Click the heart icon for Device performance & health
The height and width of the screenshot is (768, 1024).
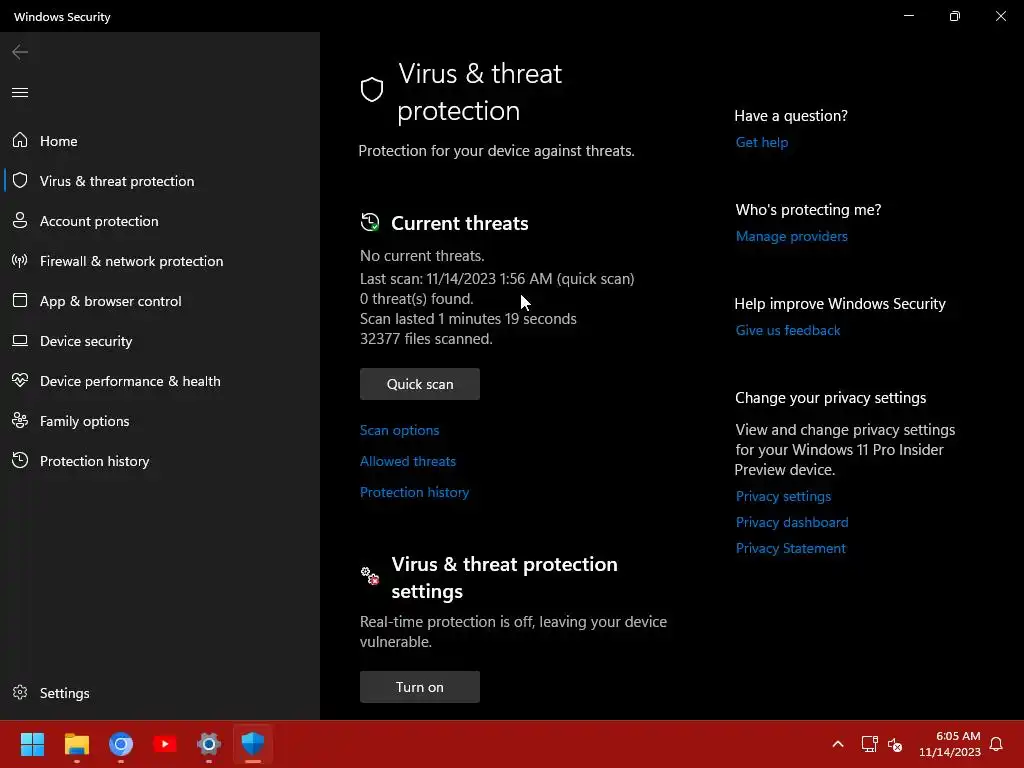pyautogui.click(x=20, y=380)
